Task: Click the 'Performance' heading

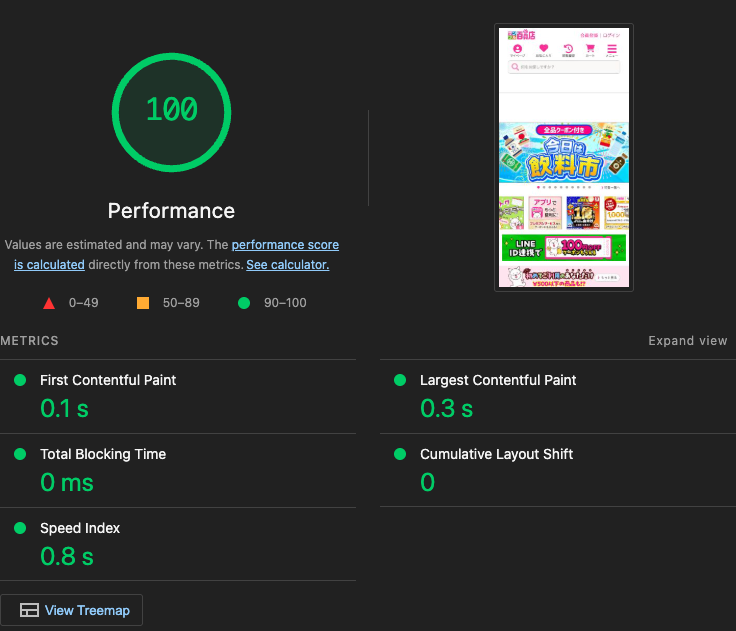Action: (171, 211)
